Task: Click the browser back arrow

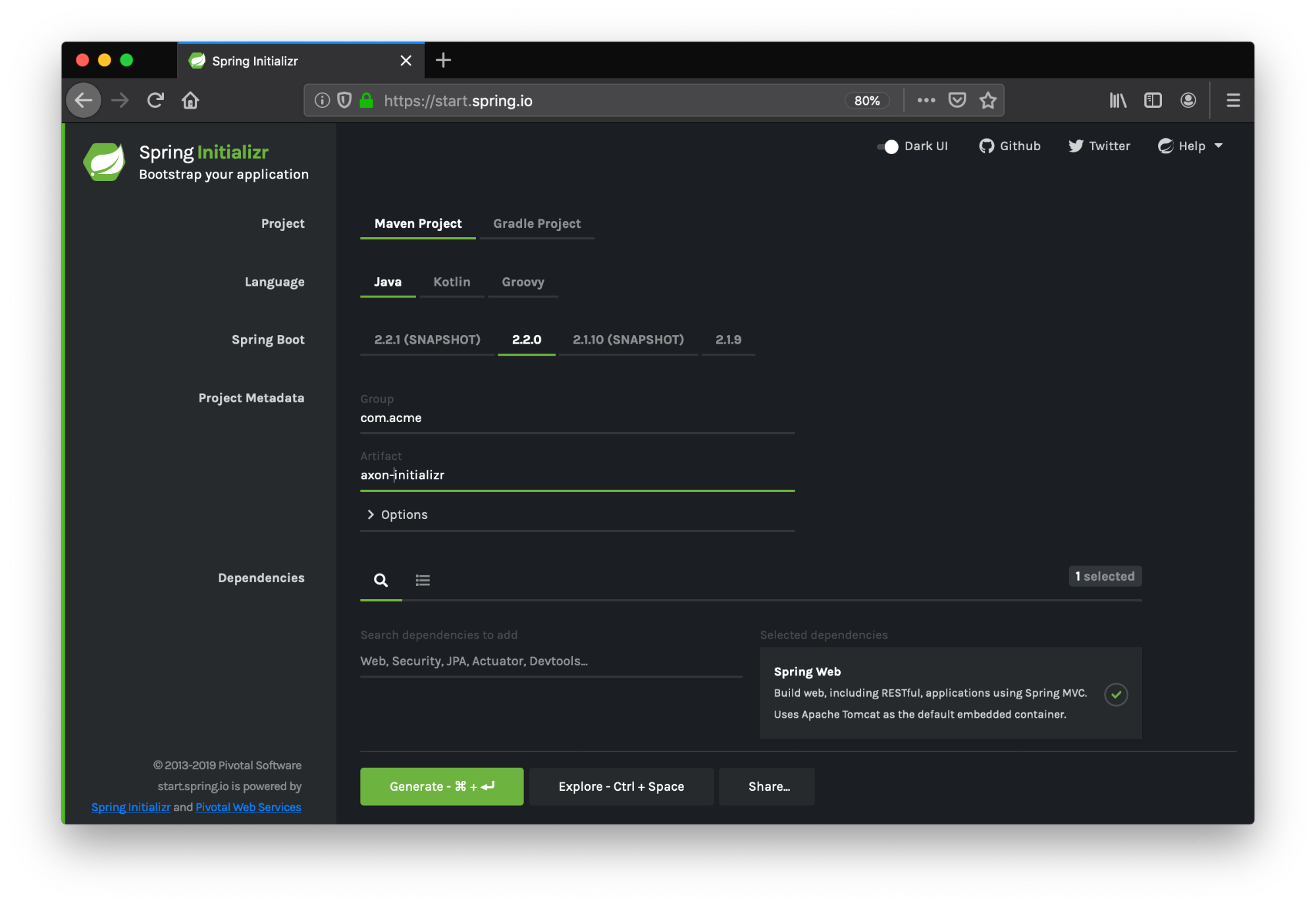Action: (84, 100)
